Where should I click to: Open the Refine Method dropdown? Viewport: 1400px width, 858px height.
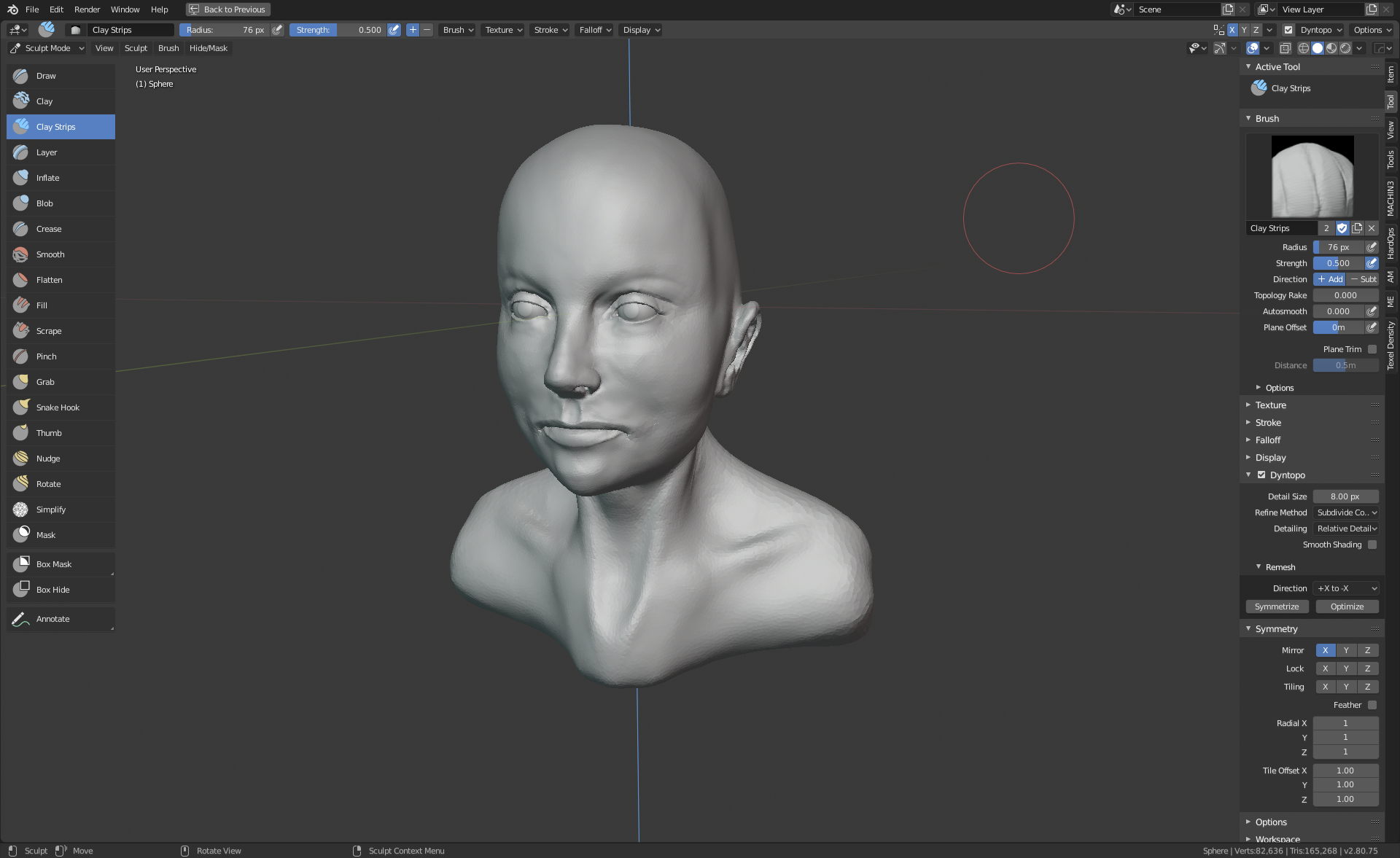(1346, 512)
